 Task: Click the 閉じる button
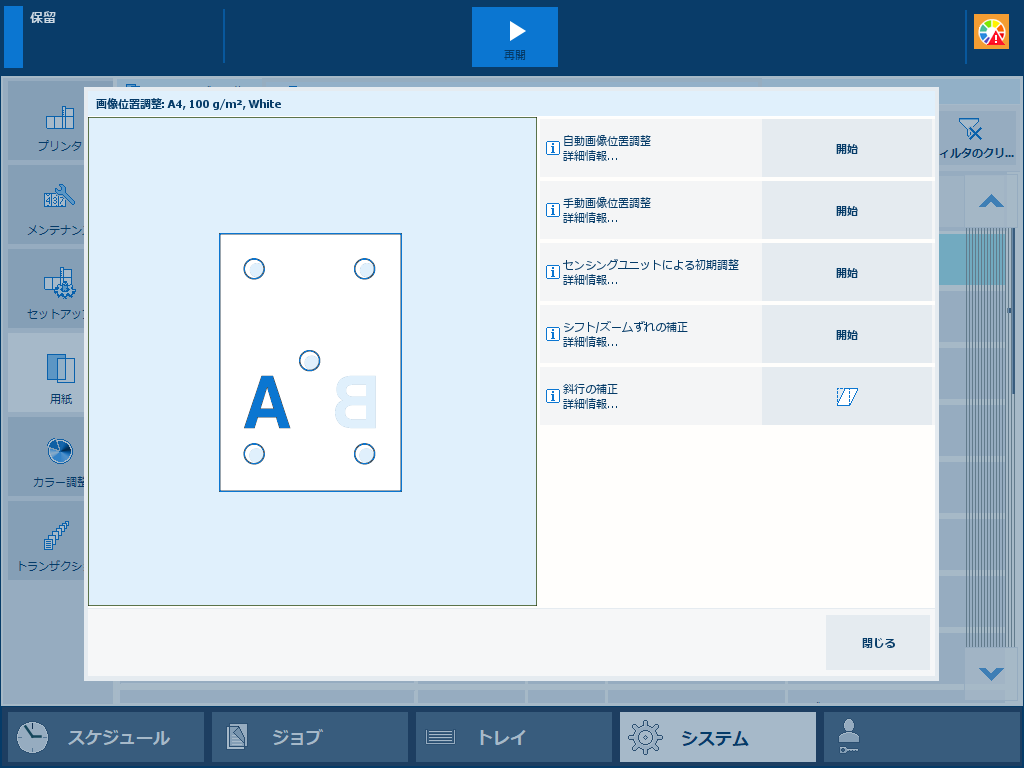pos(878,643)
